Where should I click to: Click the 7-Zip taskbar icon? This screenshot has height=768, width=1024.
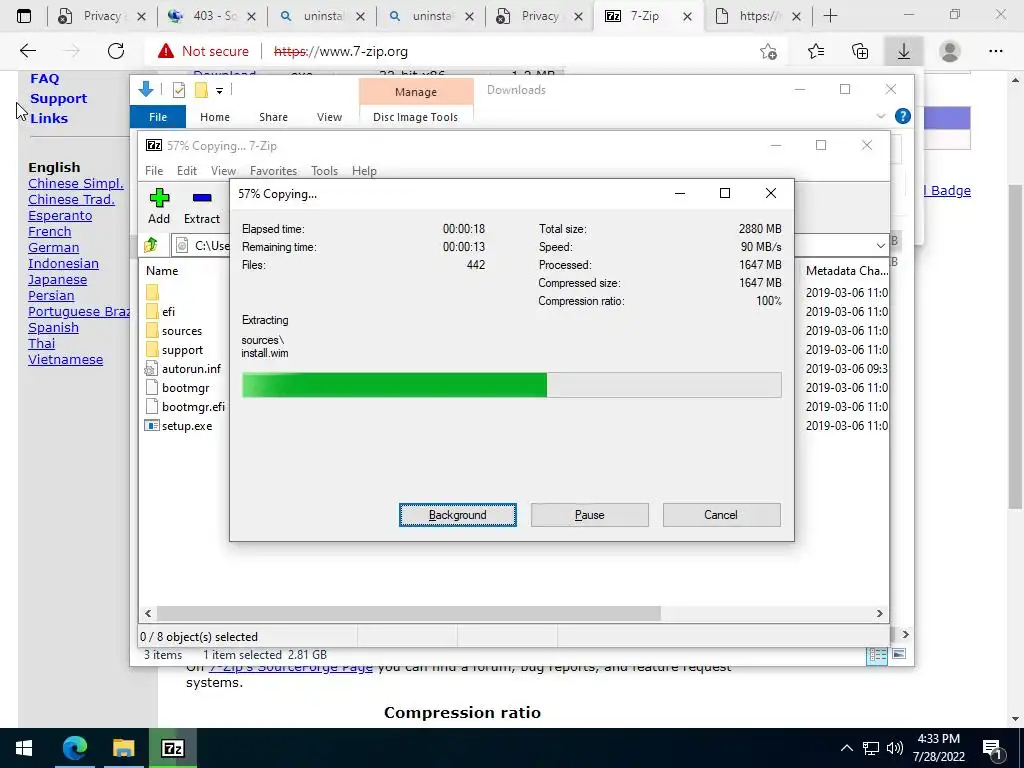[x=172, y=748]
